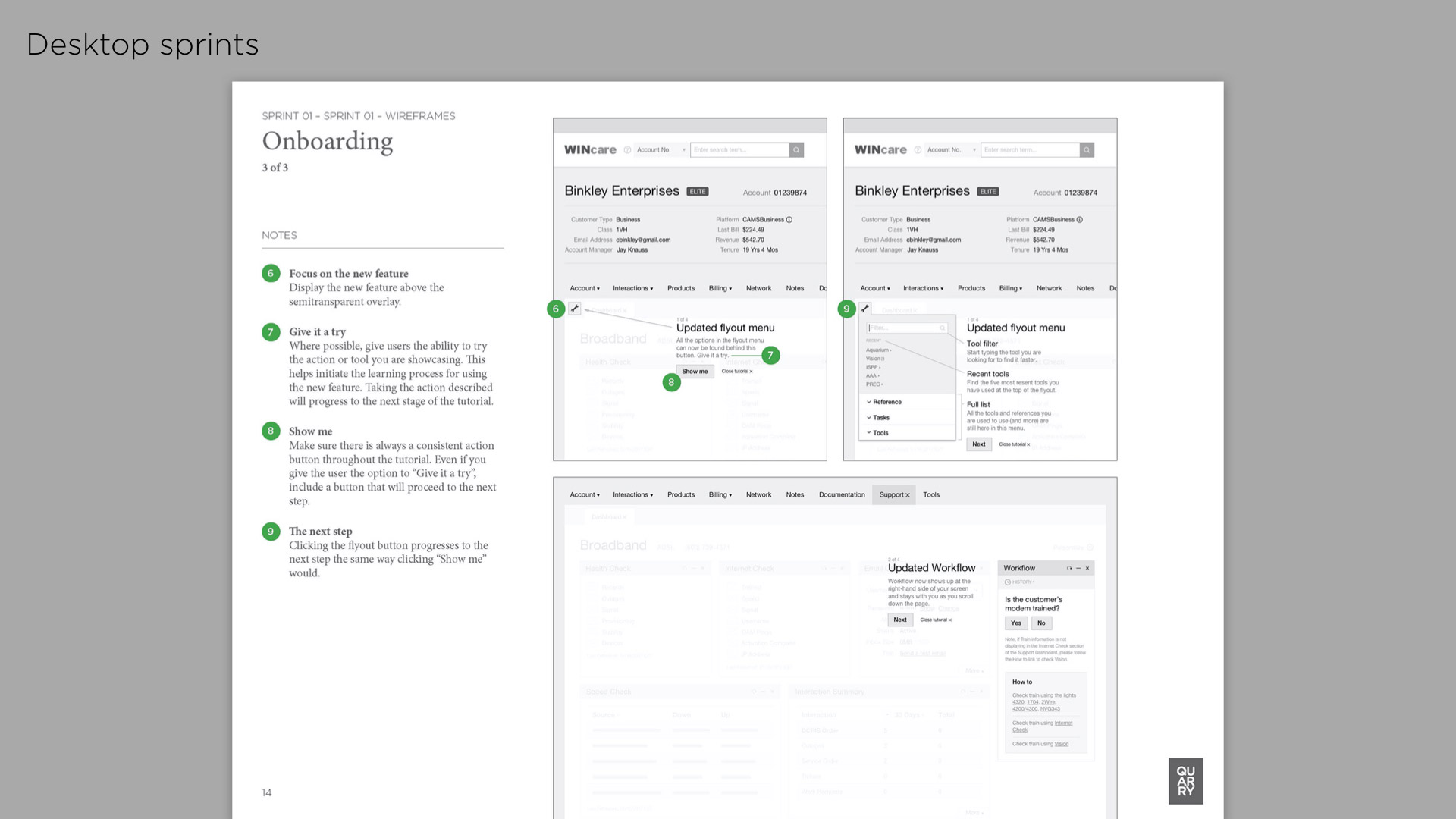The height and width of the screenshot is (819, 1456).
Task: Answer Yes to modem trained question
Action: pos(1016,623)
